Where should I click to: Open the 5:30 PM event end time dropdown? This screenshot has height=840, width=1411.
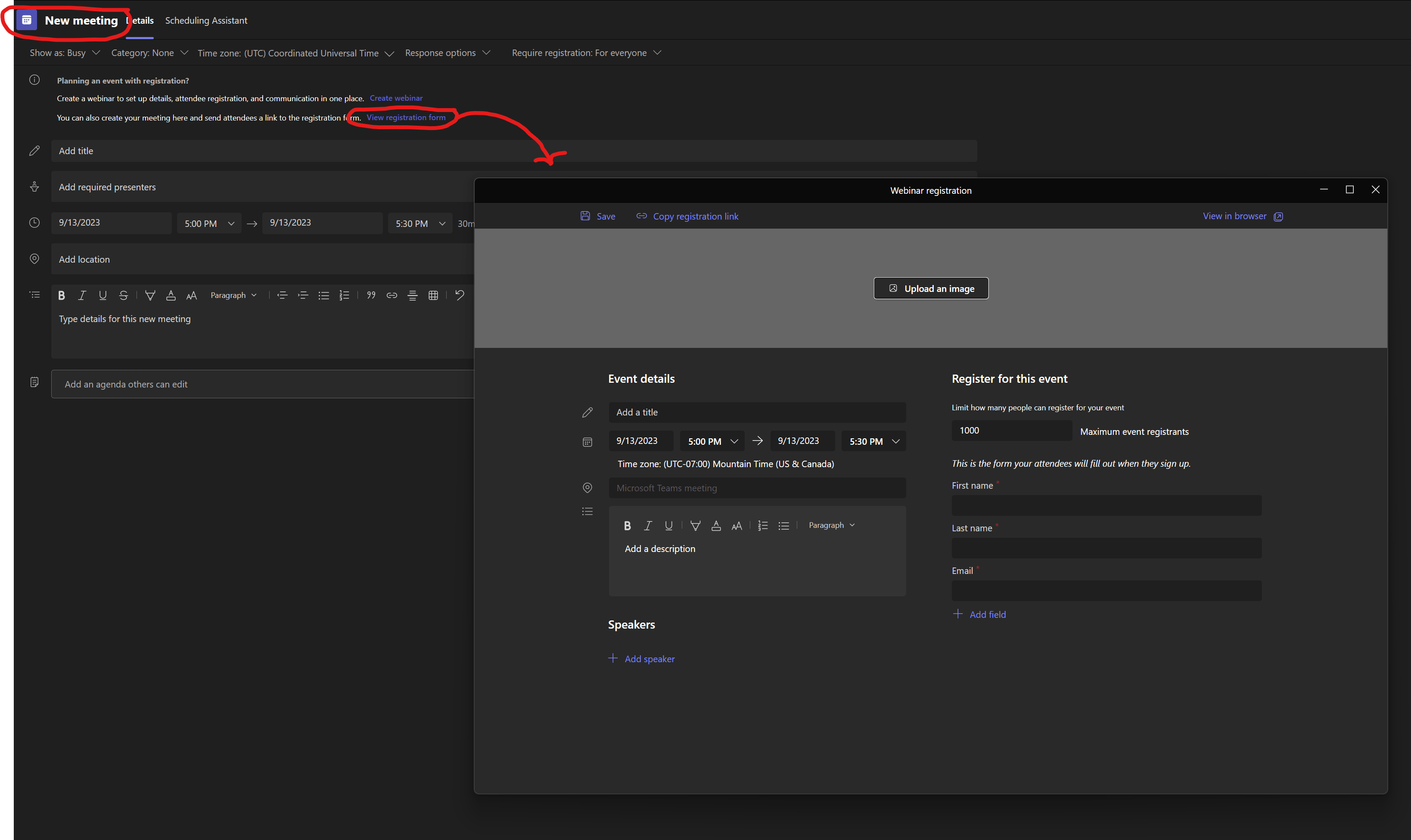[873, 441]
